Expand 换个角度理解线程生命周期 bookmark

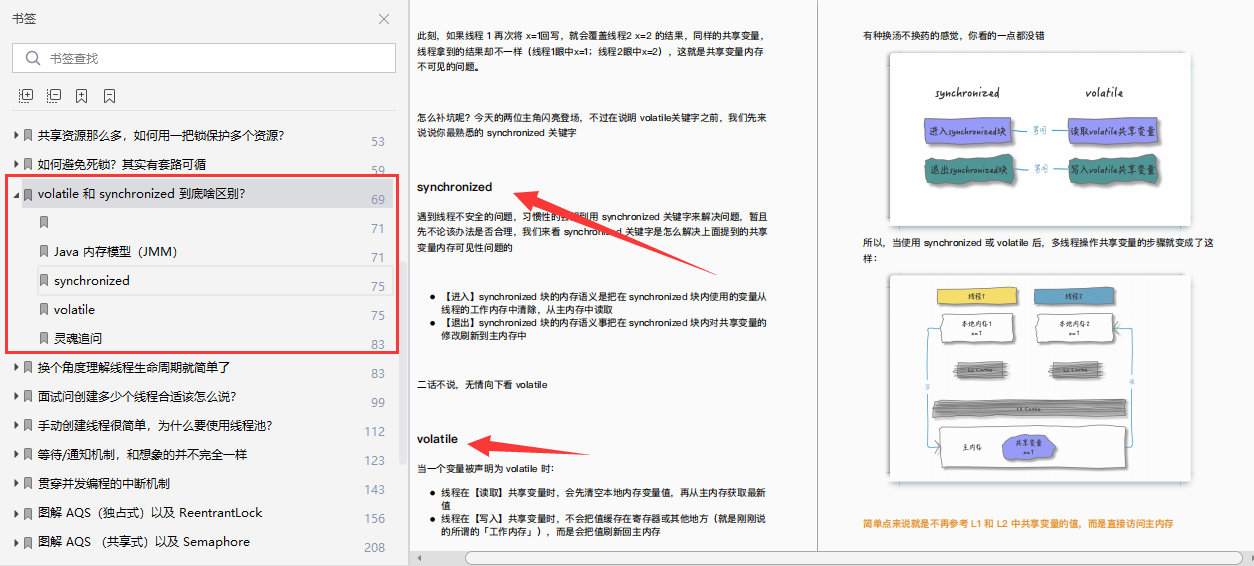point(16,368)
